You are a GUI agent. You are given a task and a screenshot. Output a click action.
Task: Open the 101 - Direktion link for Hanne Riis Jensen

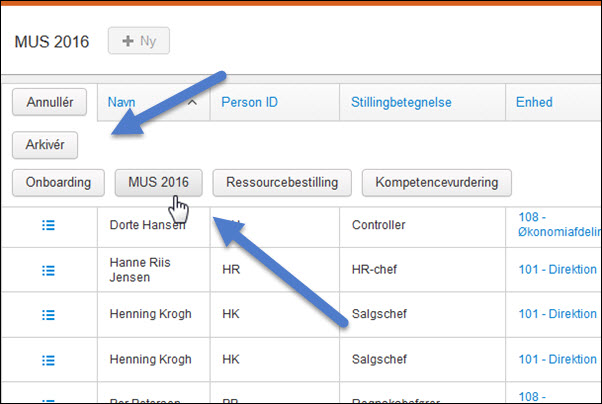(x=557, y=270)
